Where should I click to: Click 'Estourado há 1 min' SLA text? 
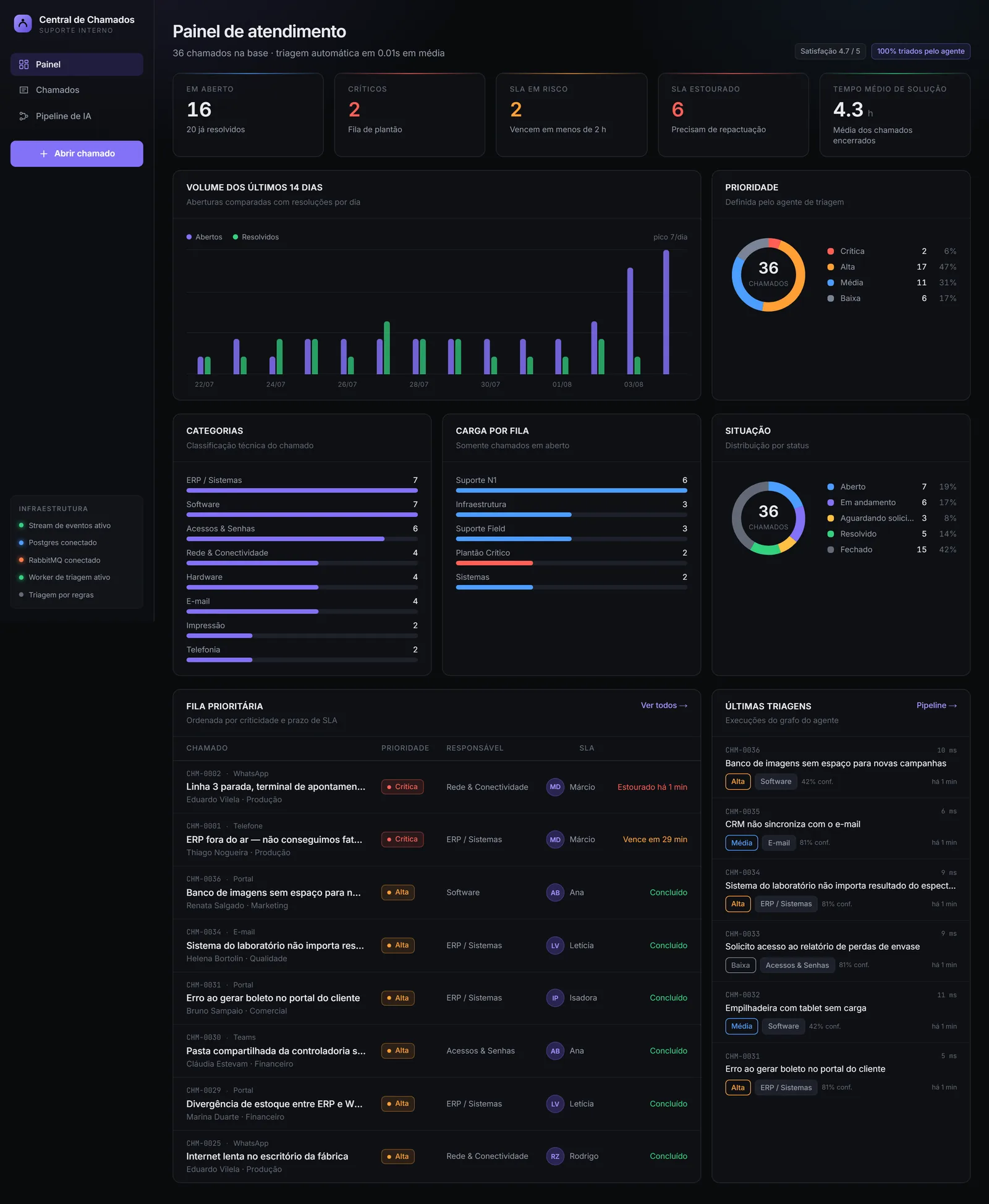(x=652, y=787)
